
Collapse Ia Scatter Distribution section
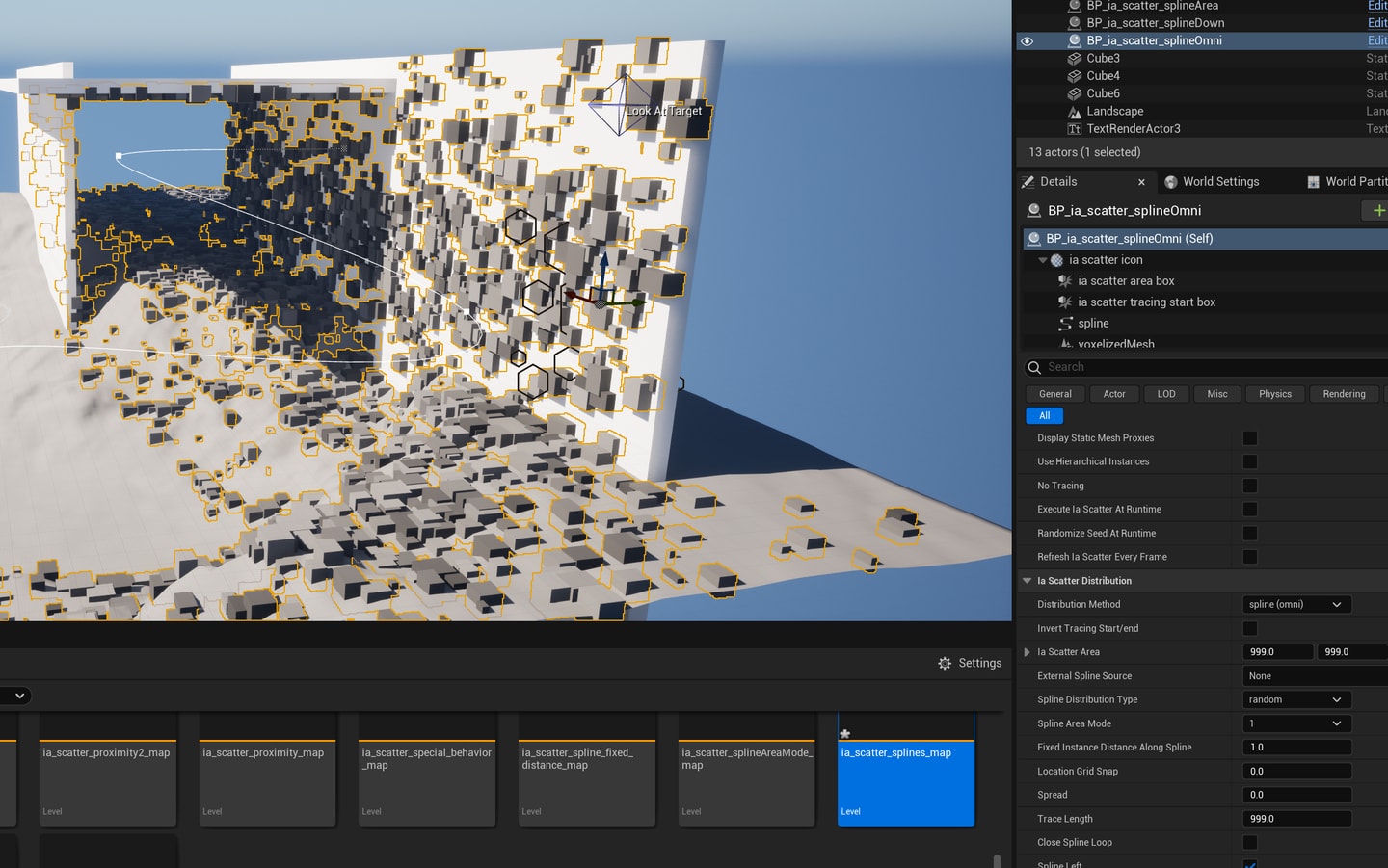(1027, 581)
